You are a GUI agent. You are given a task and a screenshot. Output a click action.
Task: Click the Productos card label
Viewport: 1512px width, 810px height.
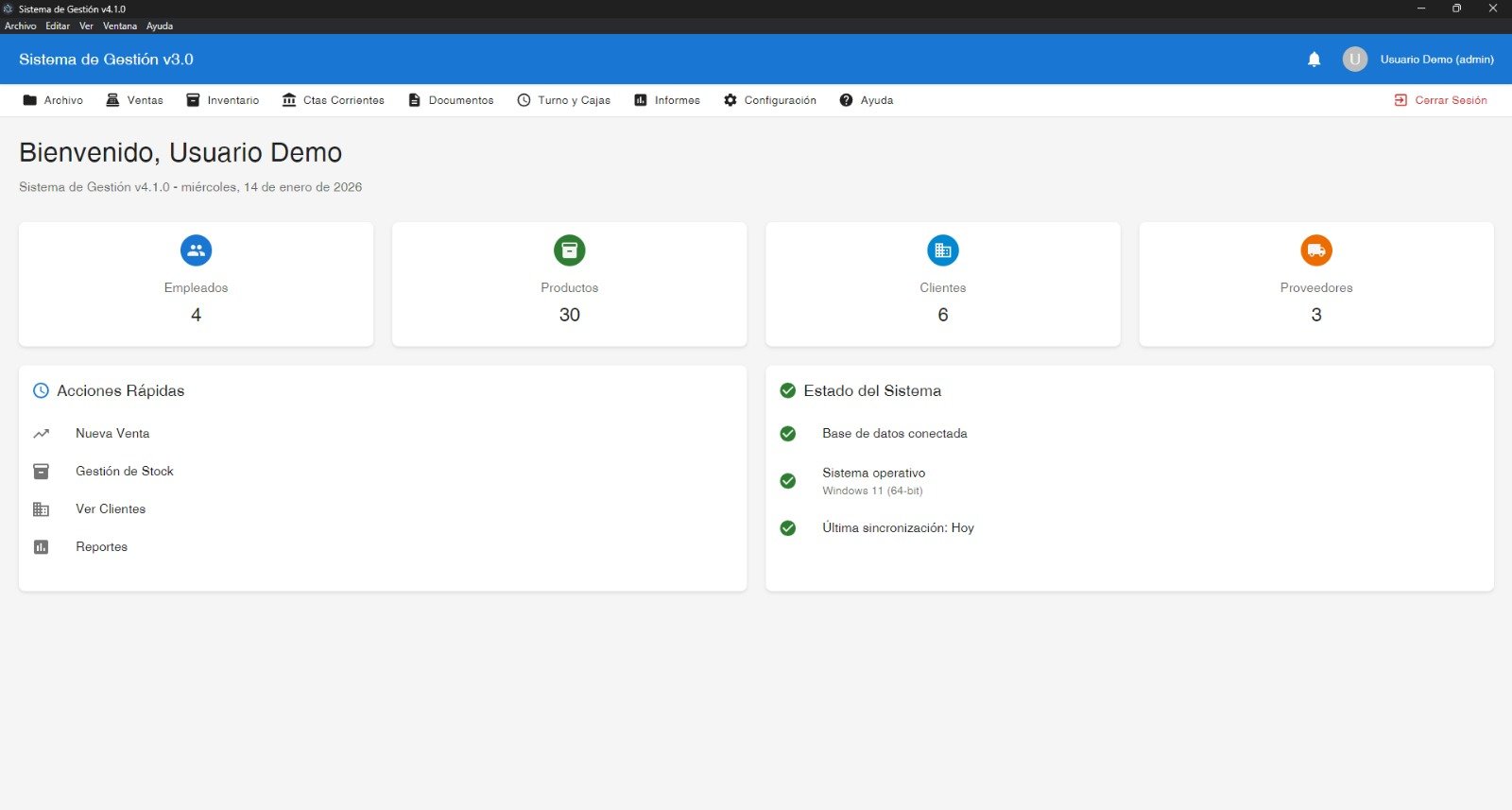coord(570,287)
